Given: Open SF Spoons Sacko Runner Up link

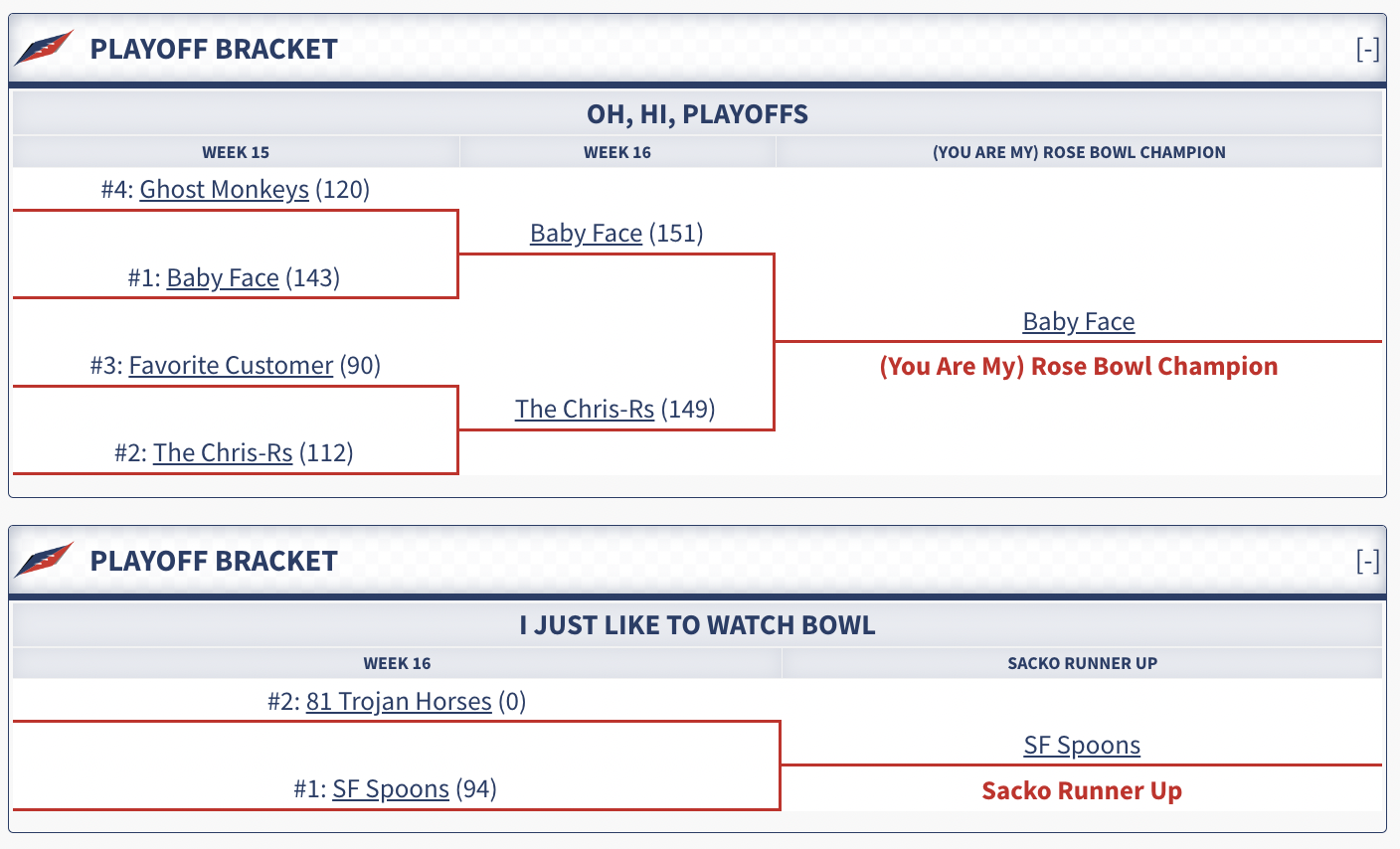Looking at the screenshot, I should click(1082, 745).
